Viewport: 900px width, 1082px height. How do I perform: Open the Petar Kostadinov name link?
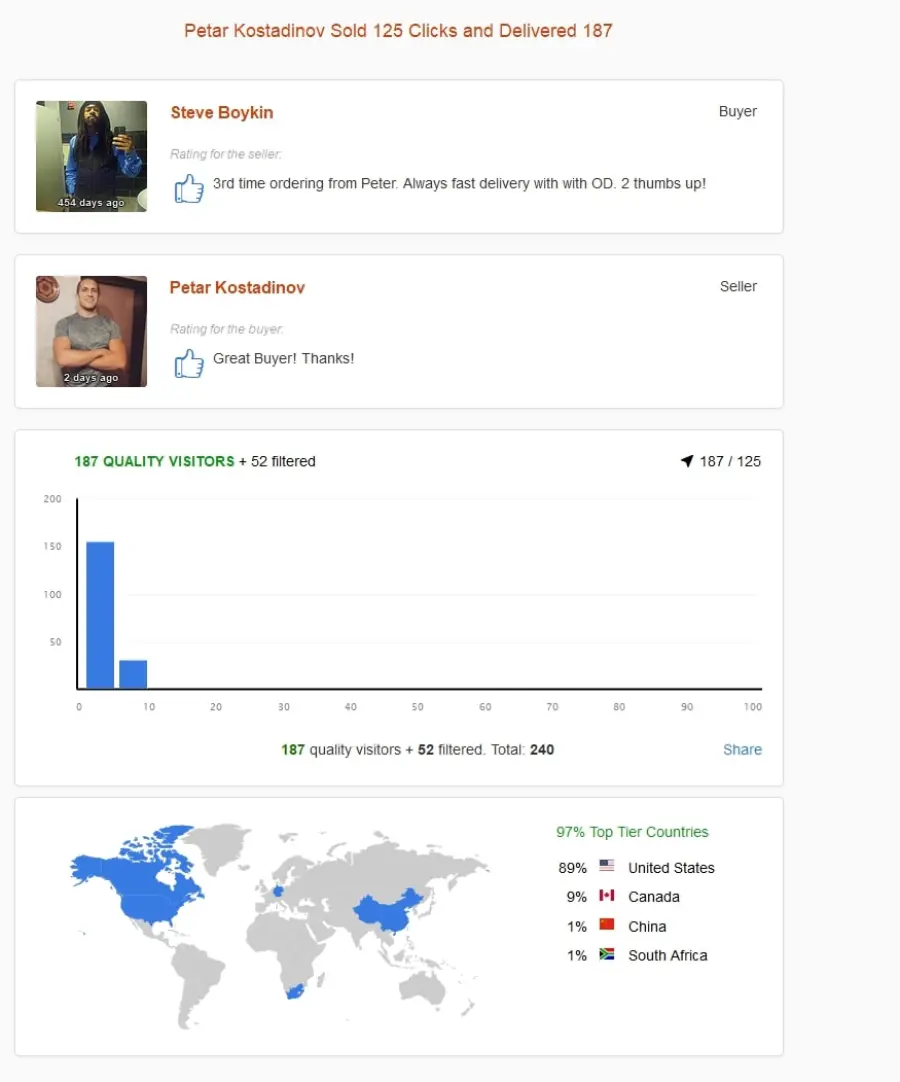click(237, 288)
